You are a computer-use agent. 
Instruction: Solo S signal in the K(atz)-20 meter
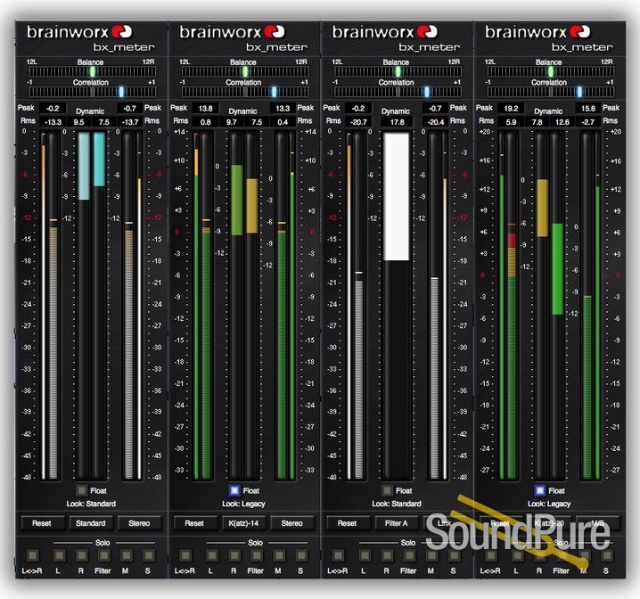[x=607, y=555]
